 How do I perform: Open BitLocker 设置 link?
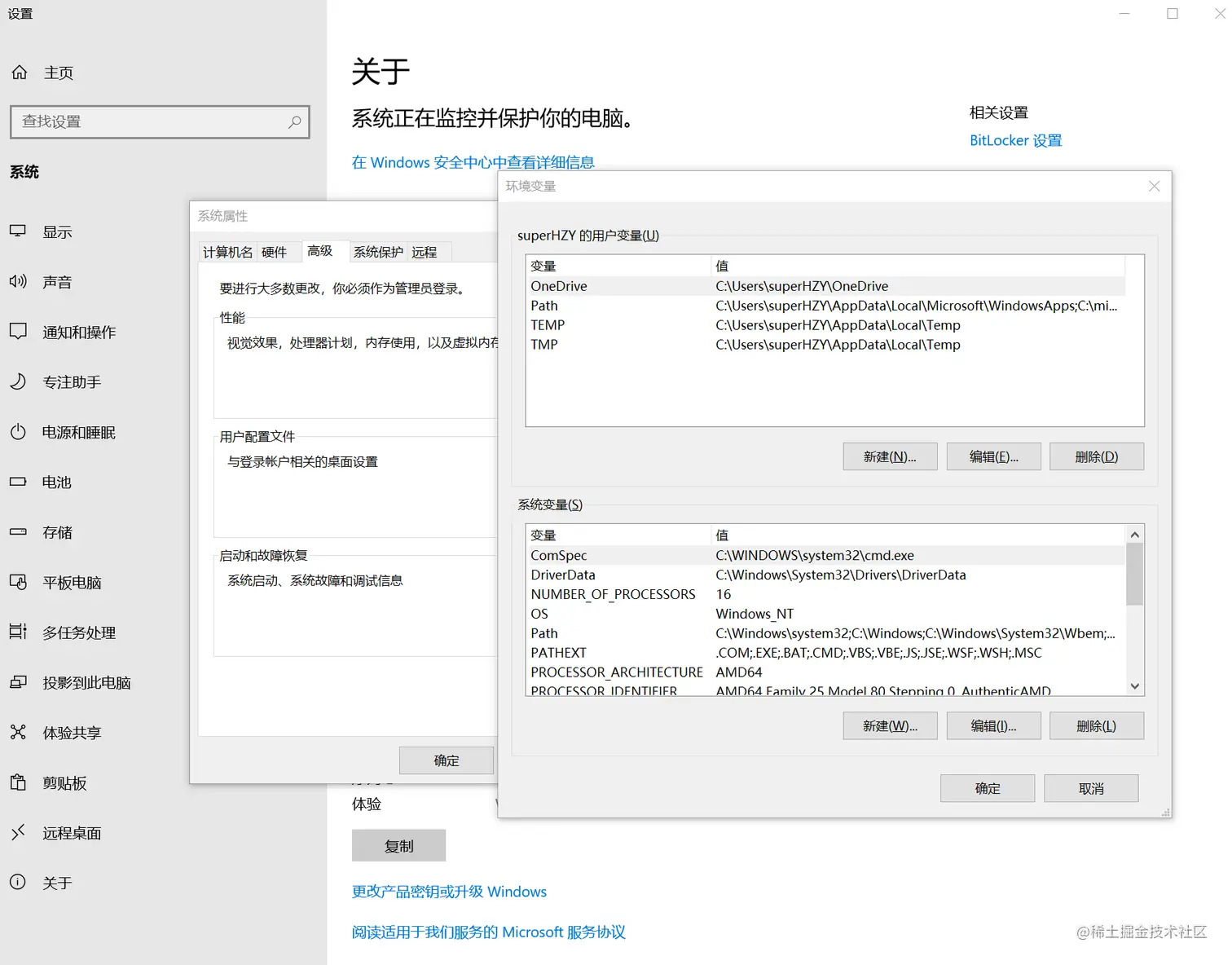[x=1015, y=139]
